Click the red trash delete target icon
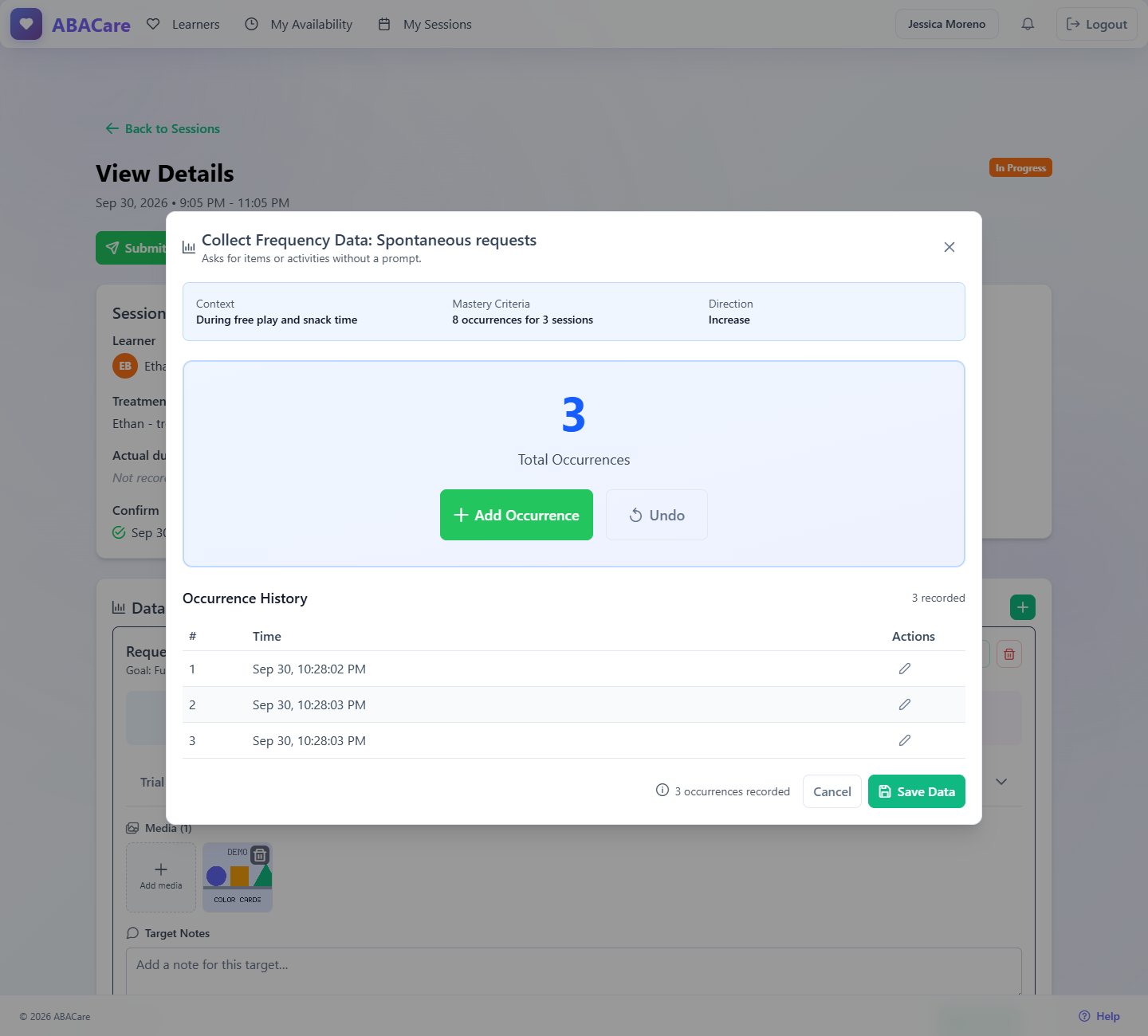This screenshot has width=1148, height=1036. [1008, 654]
